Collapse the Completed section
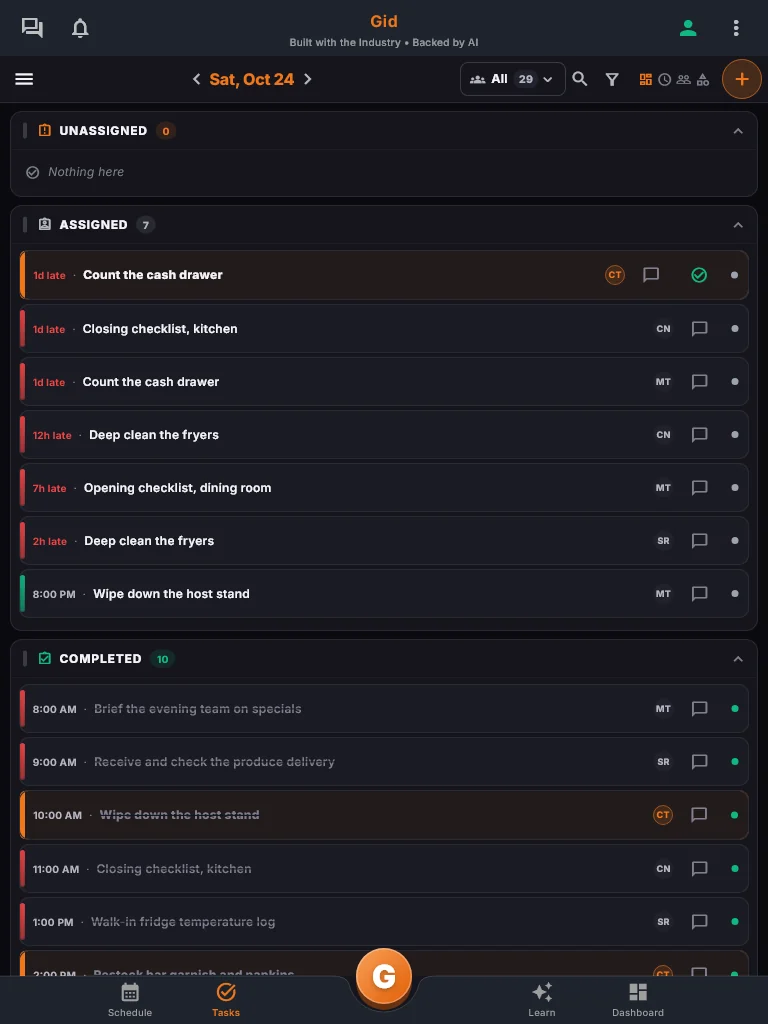 pyautogui.click(x=738, y=659)
